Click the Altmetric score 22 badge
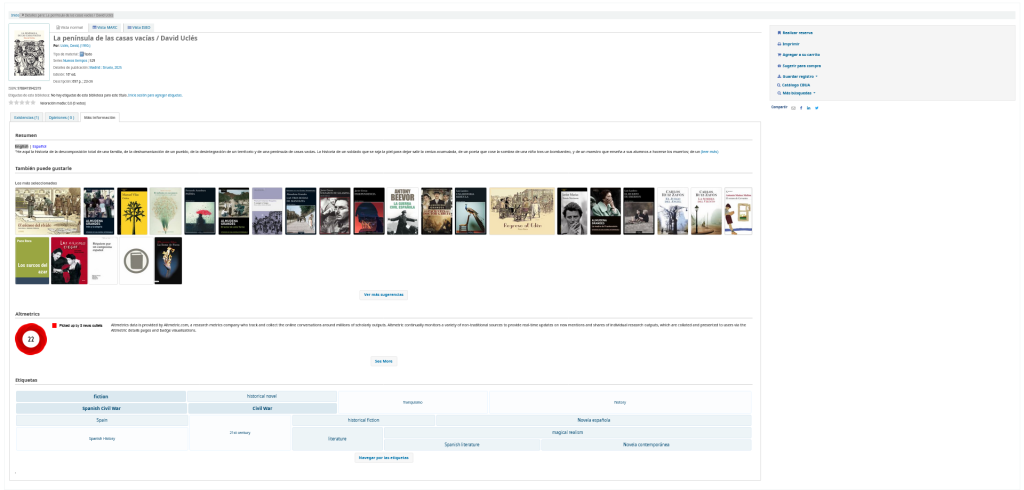1024x490 pixels. tap(31, 339)
